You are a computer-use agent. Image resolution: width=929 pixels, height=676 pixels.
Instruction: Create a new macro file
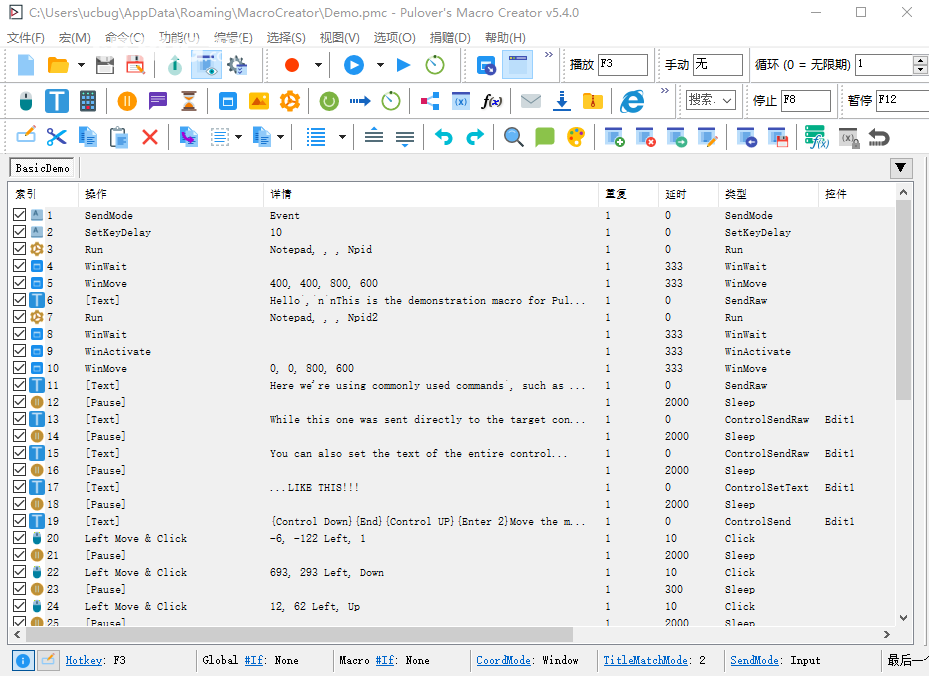[26, 65]
